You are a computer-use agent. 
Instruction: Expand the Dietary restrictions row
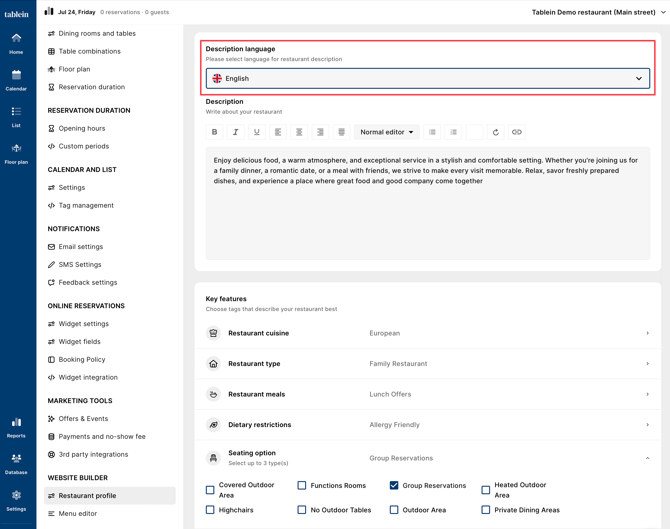428,425
